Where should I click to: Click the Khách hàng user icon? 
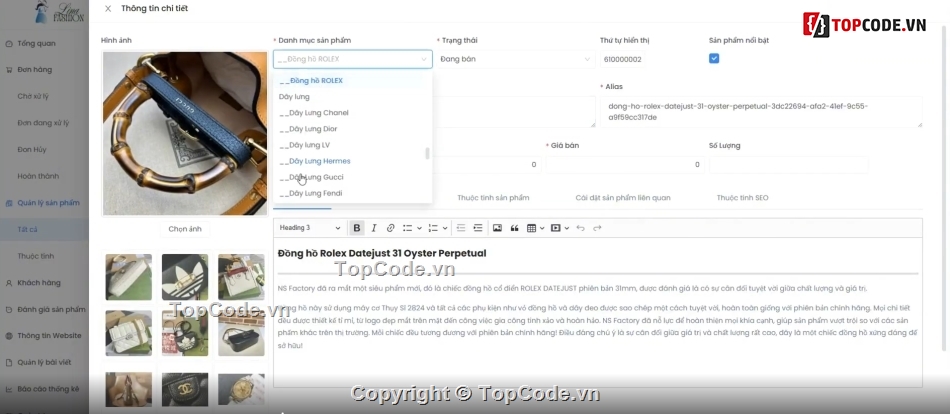pyautogui.click(x=9, y=283)
